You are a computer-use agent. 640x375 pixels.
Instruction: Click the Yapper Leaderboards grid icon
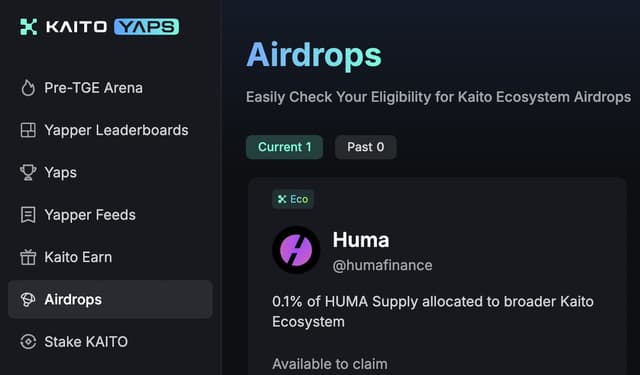click(28, 130)
